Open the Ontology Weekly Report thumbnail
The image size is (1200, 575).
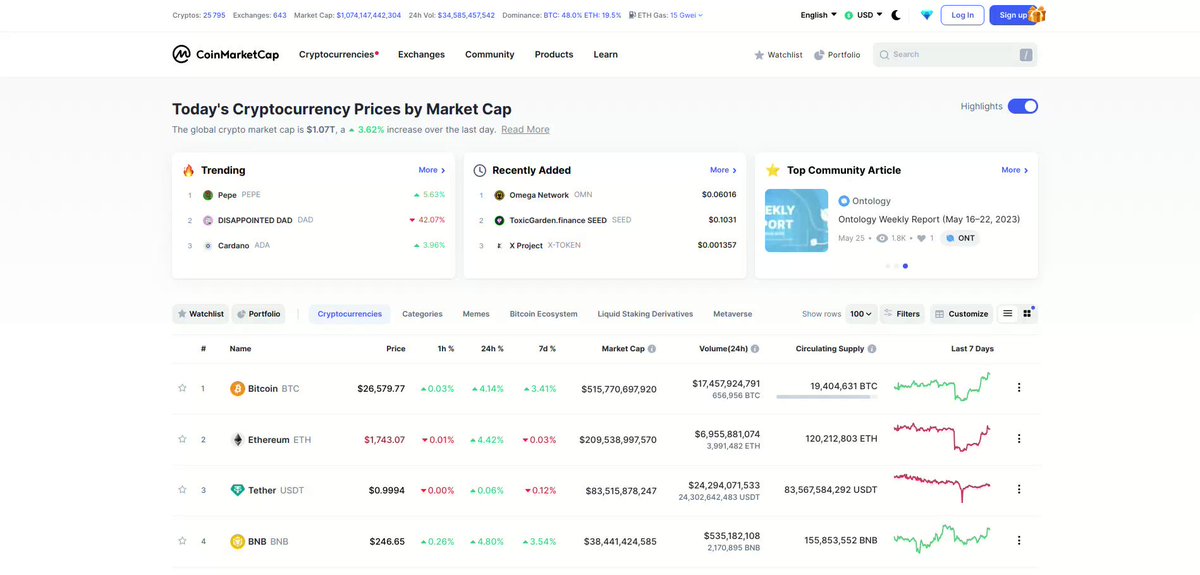pyautogui.click(x=796, y=220)
